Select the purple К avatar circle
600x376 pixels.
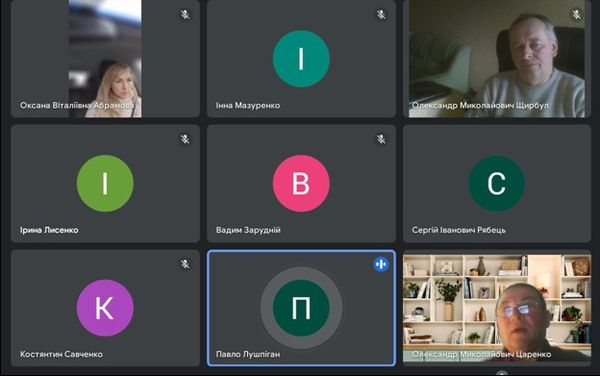point(105,308)
